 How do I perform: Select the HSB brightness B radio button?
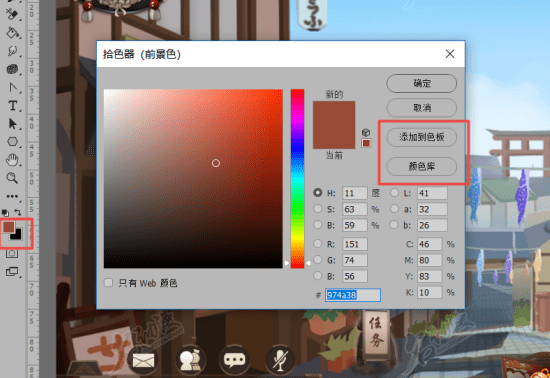pyautogui.click(x=317, y=225)
